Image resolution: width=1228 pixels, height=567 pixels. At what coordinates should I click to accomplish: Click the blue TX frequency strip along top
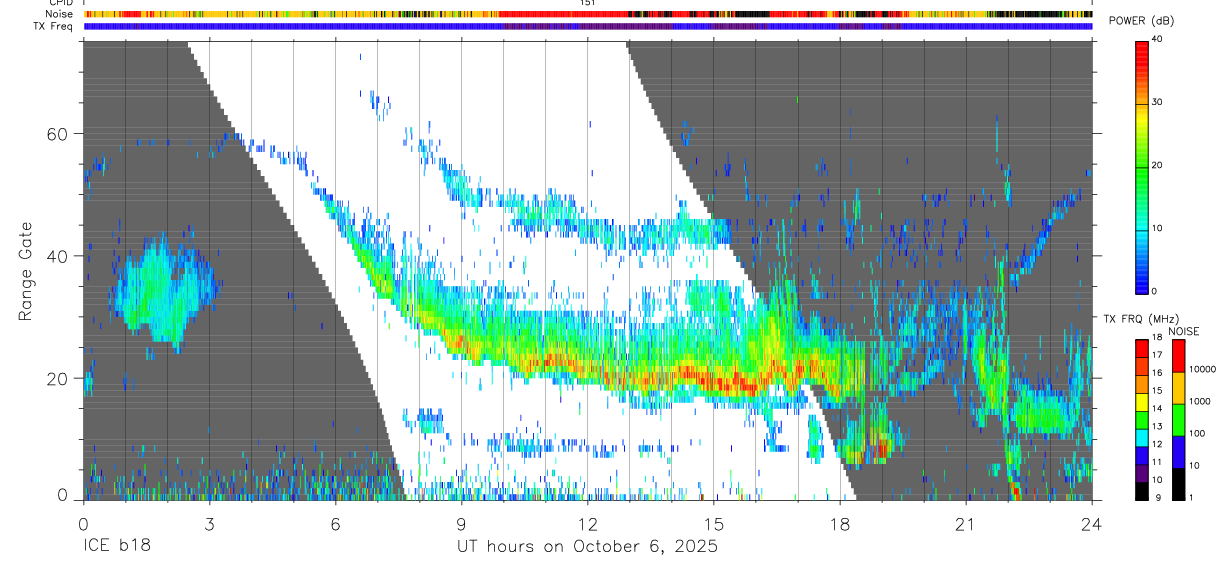[588, 26]
